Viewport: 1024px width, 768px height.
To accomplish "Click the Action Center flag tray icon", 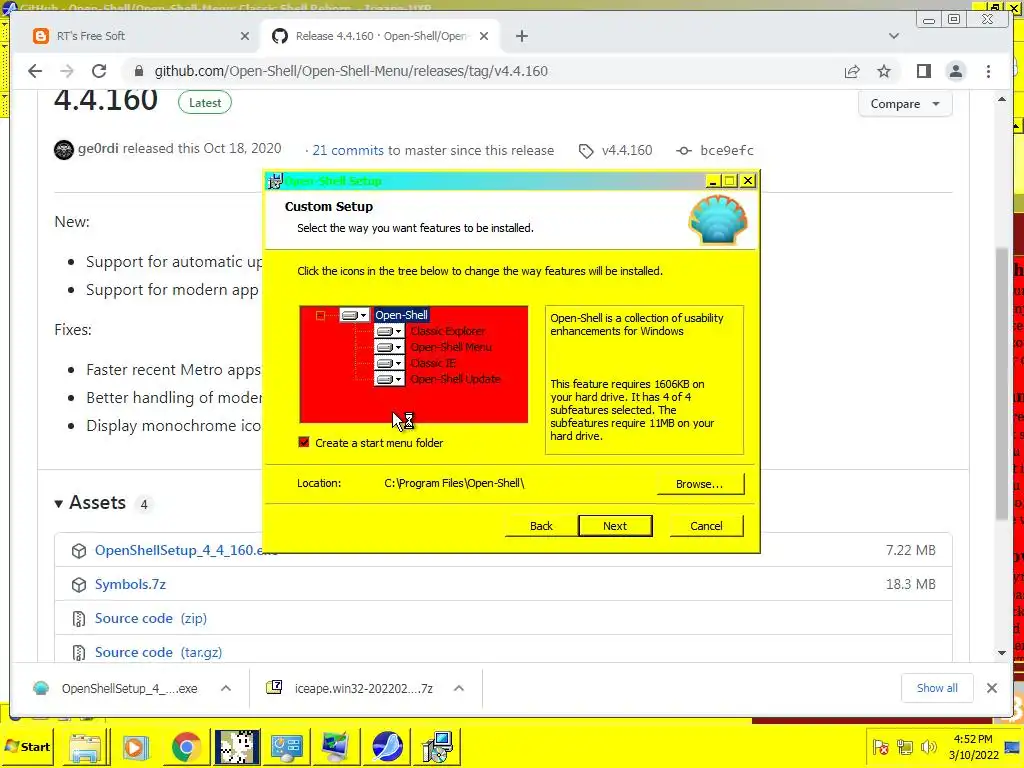I will coord(881,747).
